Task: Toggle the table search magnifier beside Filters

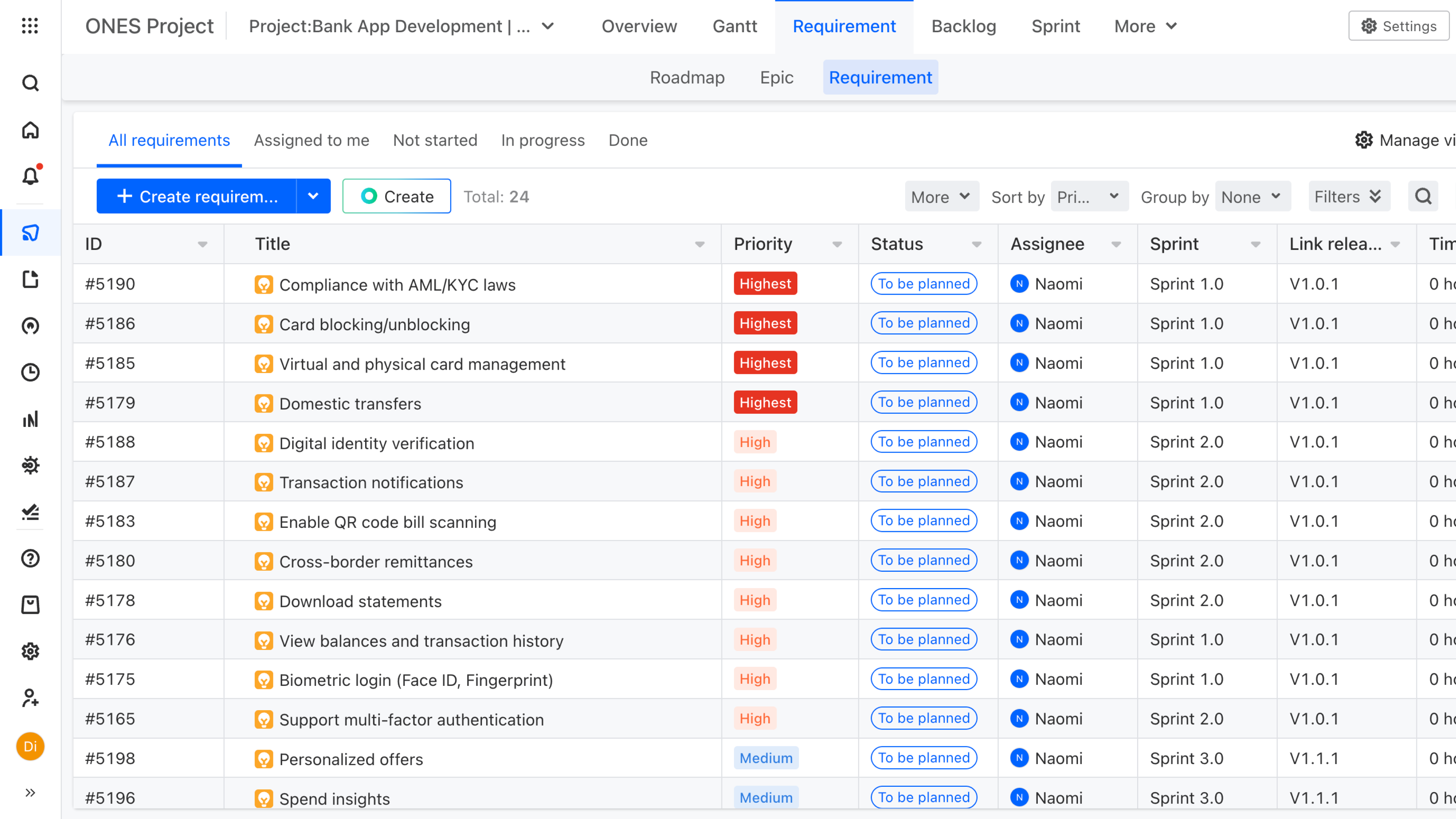Action: pos(1423,196)
